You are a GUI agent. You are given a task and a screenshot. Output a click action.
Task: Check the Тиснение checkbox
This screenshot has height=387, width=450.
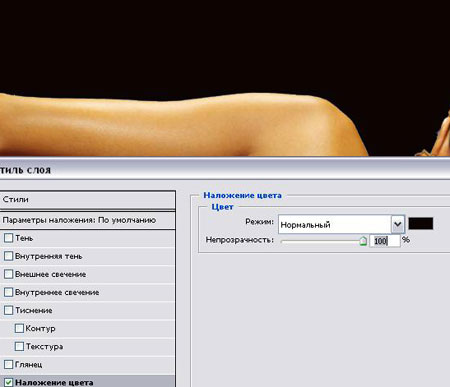click(x=8, y=310)
